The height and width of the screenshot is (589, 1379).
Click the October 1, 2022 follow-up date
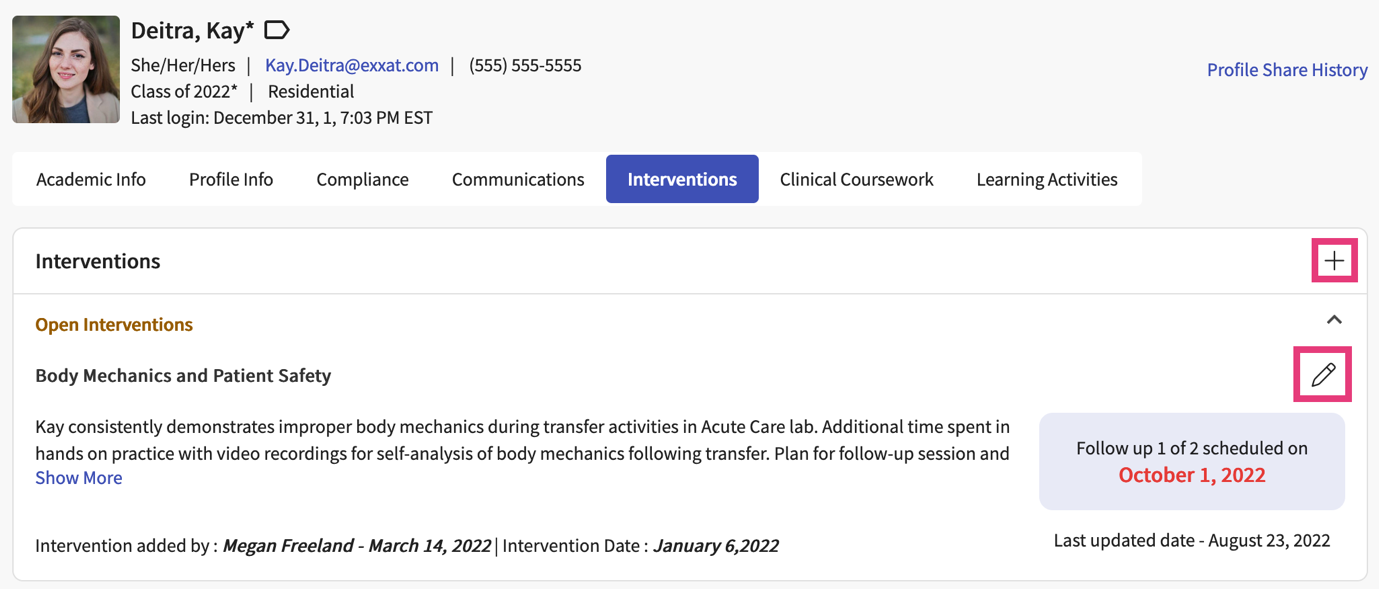click(x=1192, y=475)
